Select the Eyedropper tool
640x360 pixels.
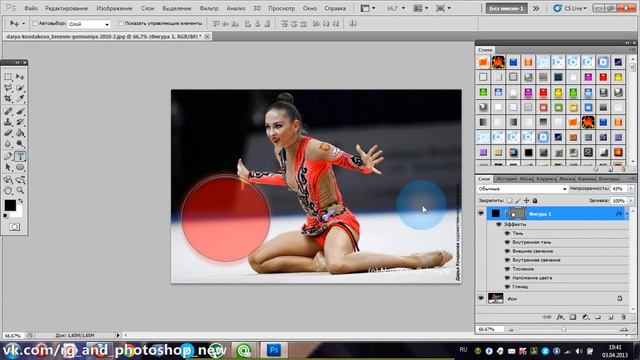20,98
